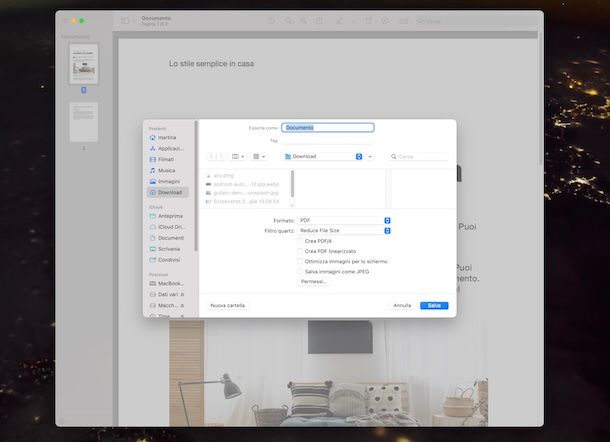Show the Markup toolbar in Preview
Image resolution: width=610 pixels, height=442 pixels.
coord(385,21)
